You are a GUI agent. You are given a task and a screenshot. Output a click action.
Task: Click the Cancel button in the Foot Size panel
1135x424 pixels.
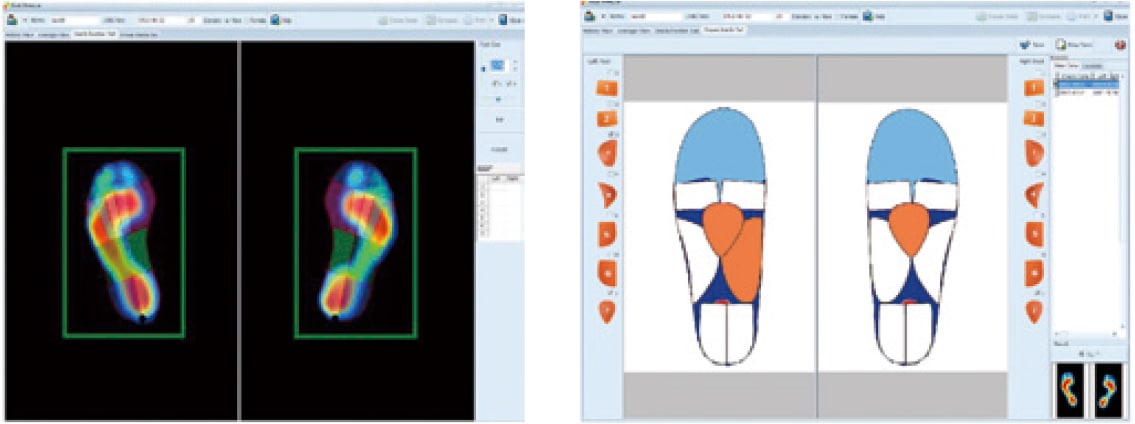tap(499, 147)
